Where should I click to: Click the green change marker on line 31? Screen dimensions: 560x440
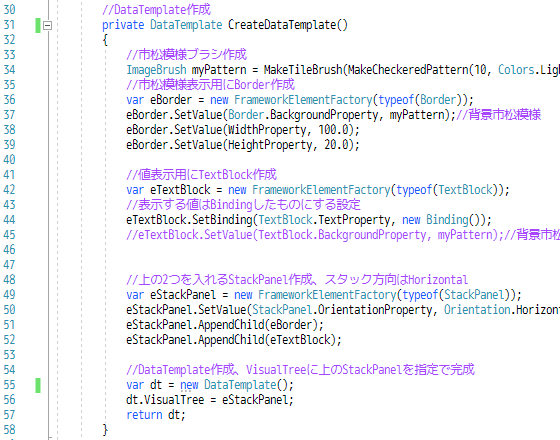point(38,25)
